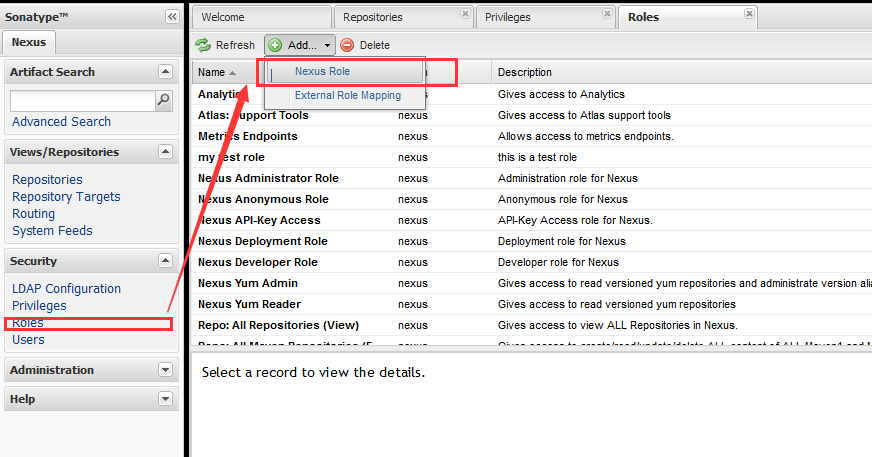
Task: Choose Nexus Role from Add menu
Action: [345, 71]
